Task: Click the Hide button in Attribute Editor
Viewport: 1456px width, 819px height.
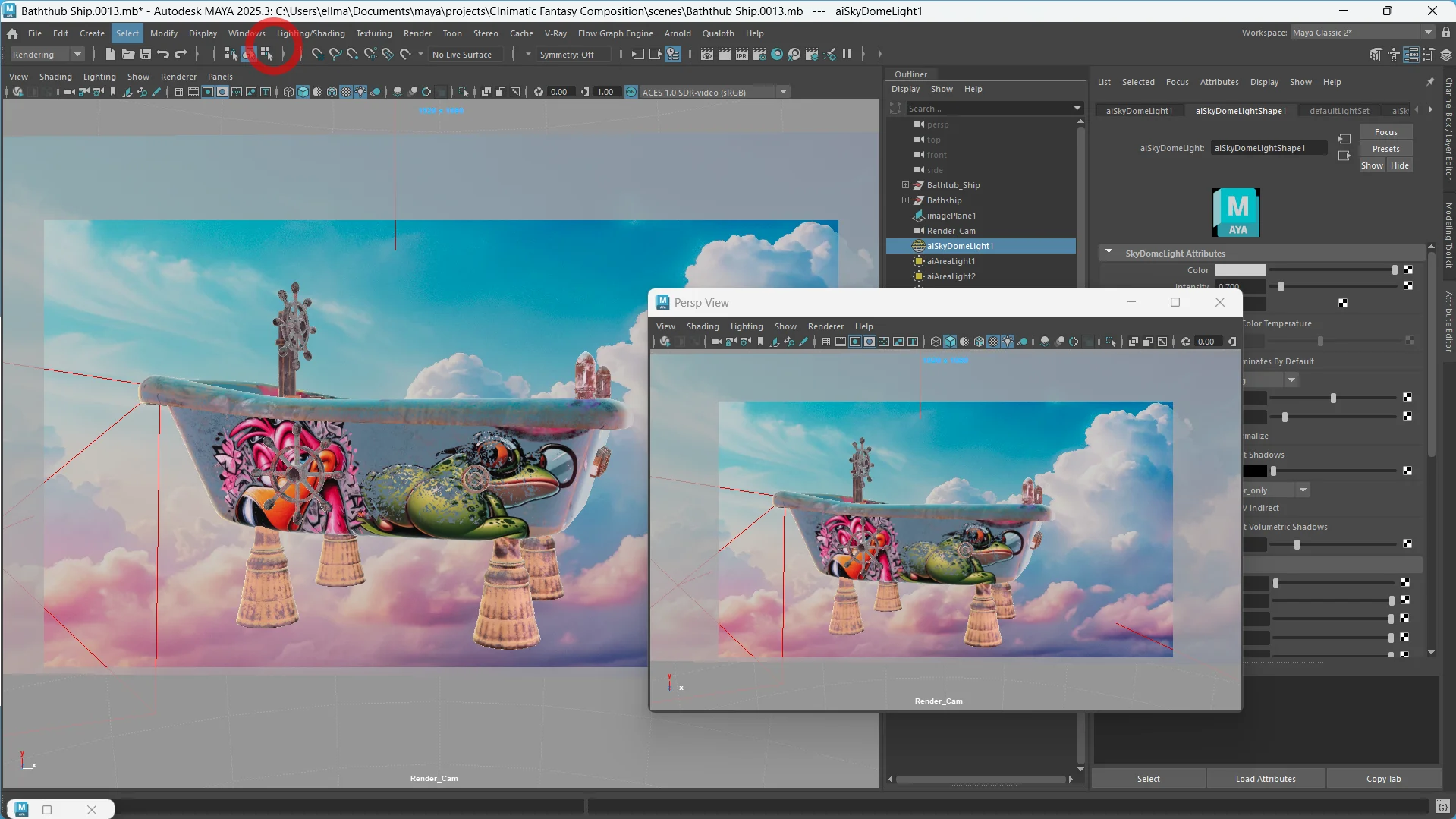Action: (x=1399, y=165)
